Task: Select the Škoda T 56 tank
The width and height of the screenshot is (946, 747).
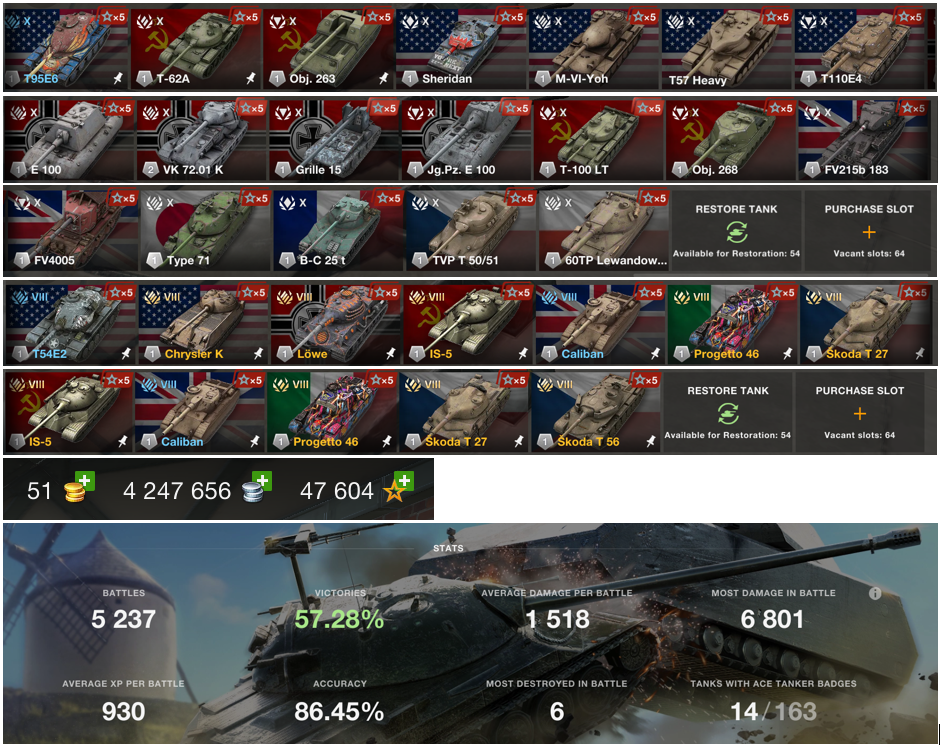Action: pyautogui.click(x=595, y=412)
